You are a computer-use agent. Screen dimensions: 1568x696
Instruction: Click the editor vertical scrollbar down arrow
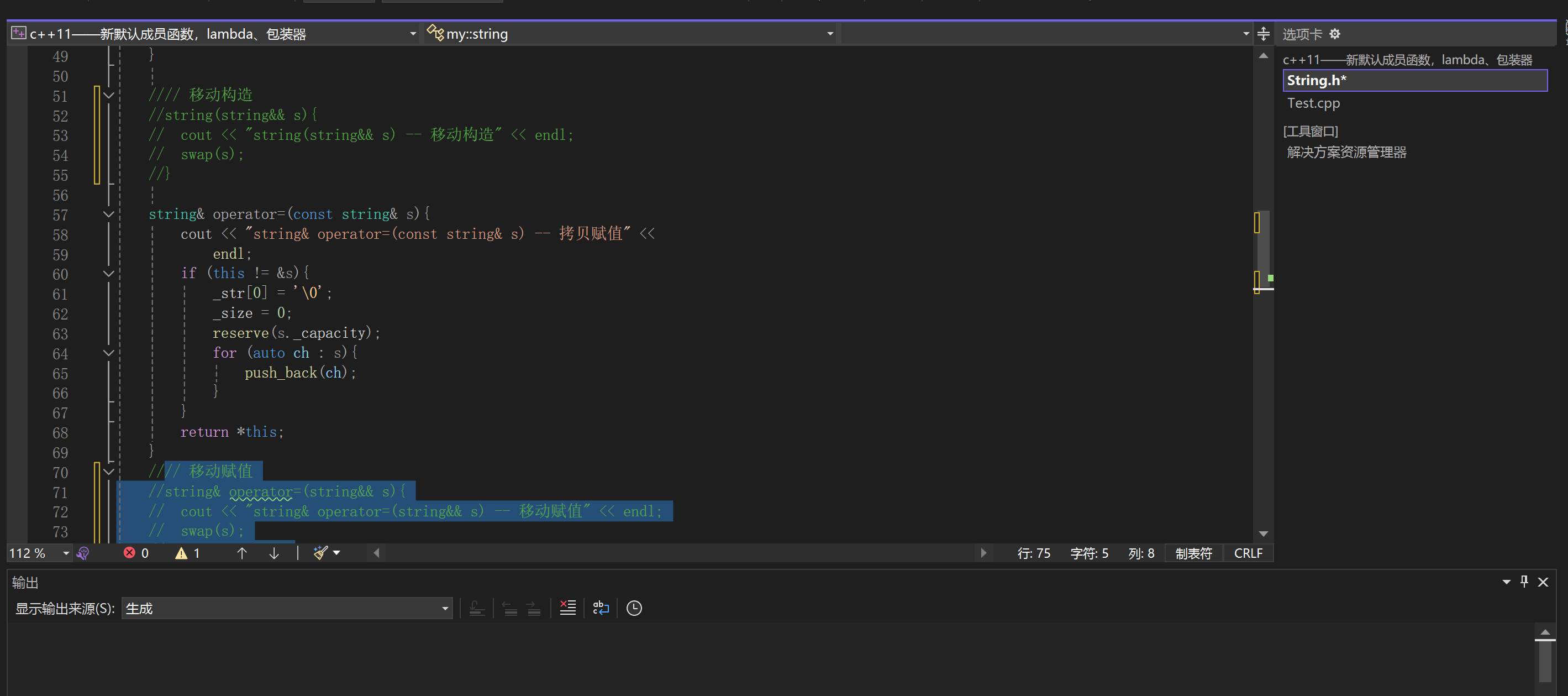click(1263, 533)
